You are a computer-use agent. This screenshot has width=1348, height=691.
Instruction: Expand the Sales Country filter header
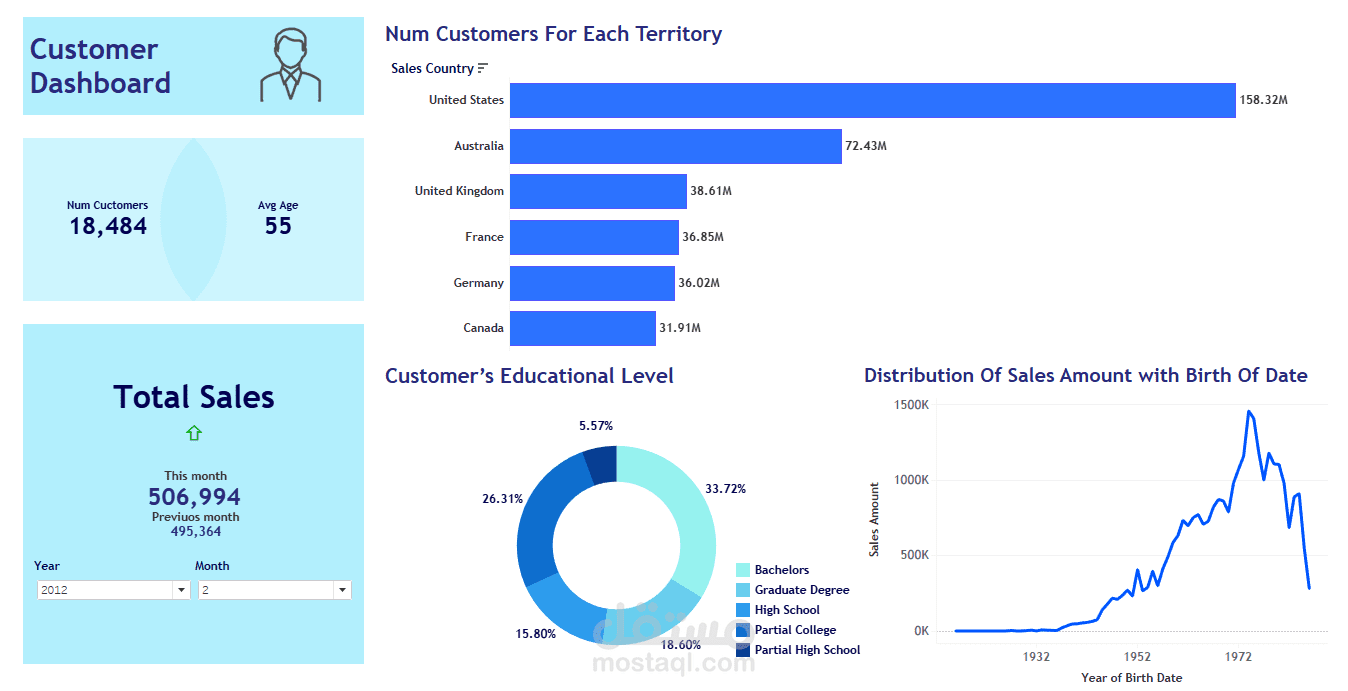click(x=430, y=67)
